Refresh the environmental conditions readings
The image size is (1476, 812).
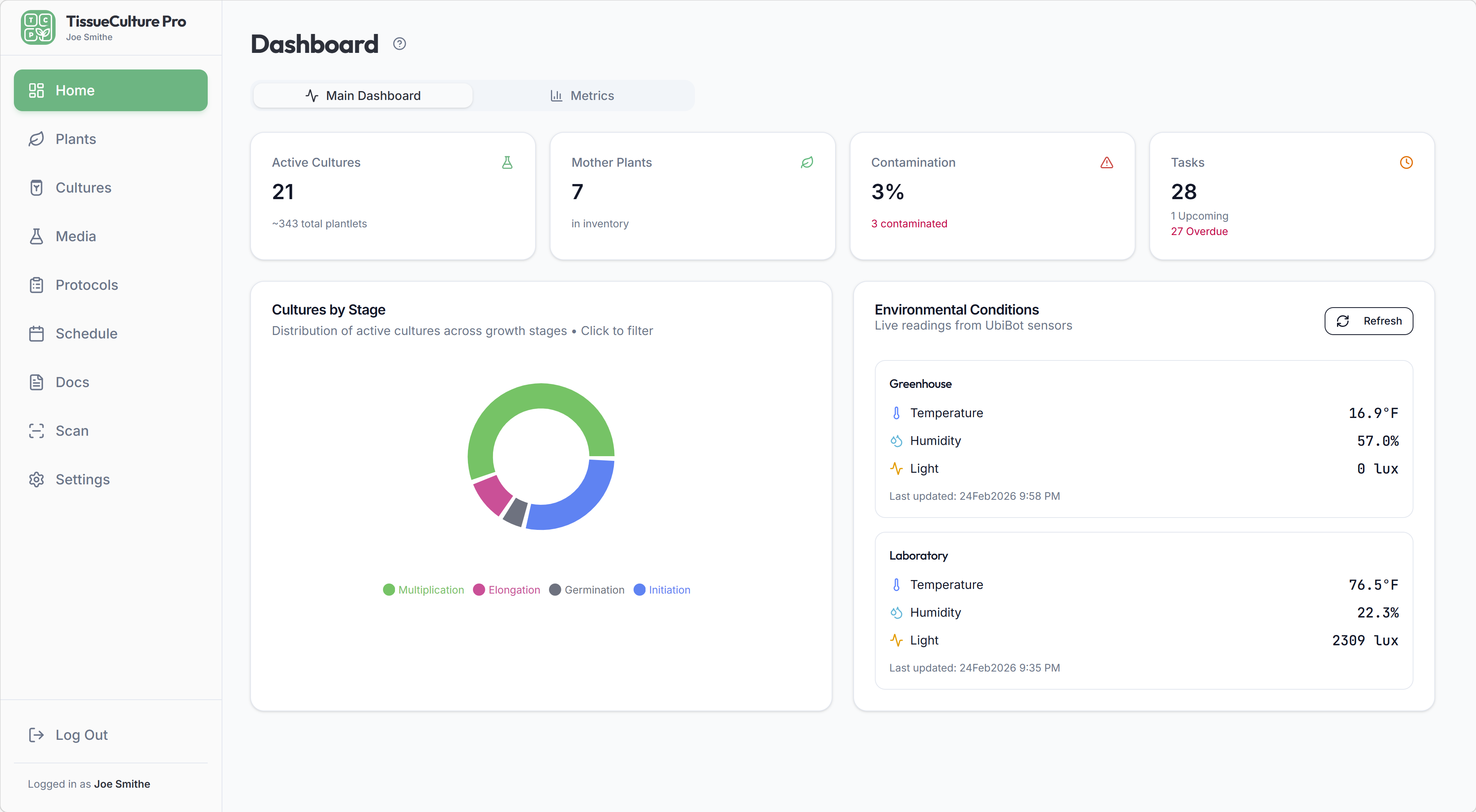pyautogui.click(x=1369, y=321)
